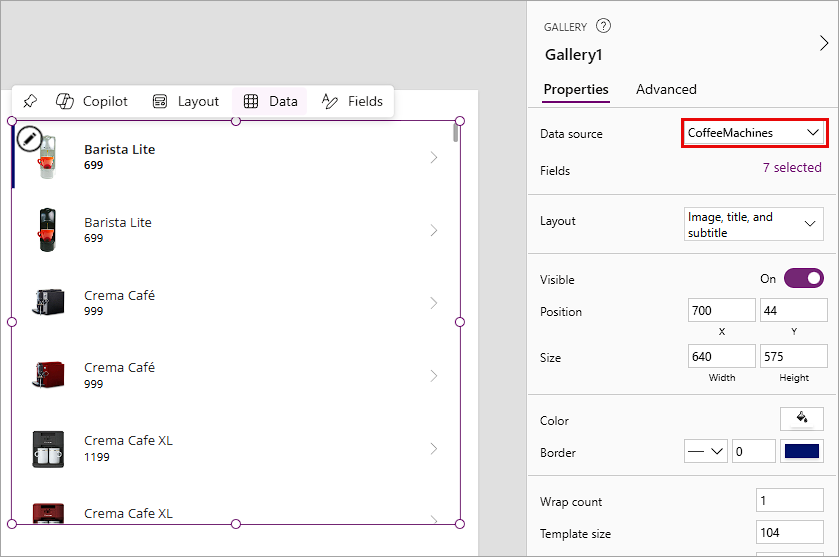The image size is (839, 557).
Task: Open the CoffeeMachines data source dropdown
Action: (754, 133)
